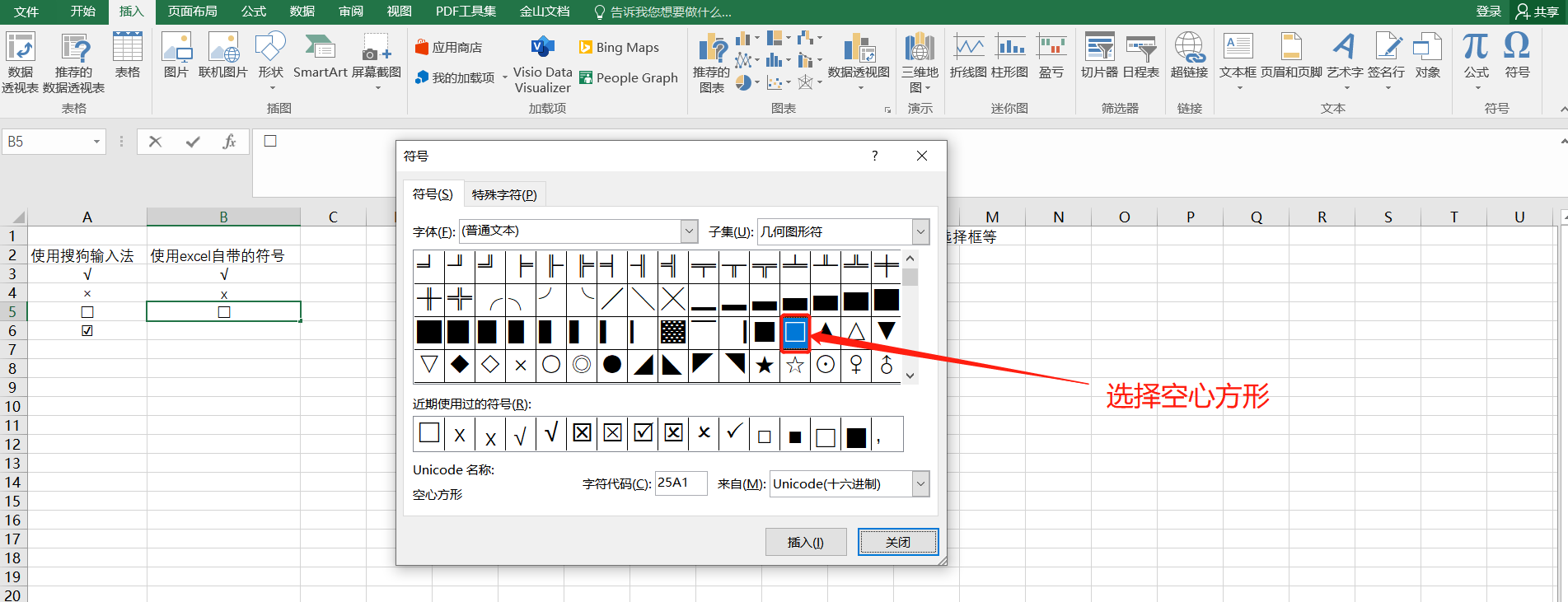Screen dimensions: 1568x602
Task: Select the black star symbol in grid
Action: coord(765,365)
